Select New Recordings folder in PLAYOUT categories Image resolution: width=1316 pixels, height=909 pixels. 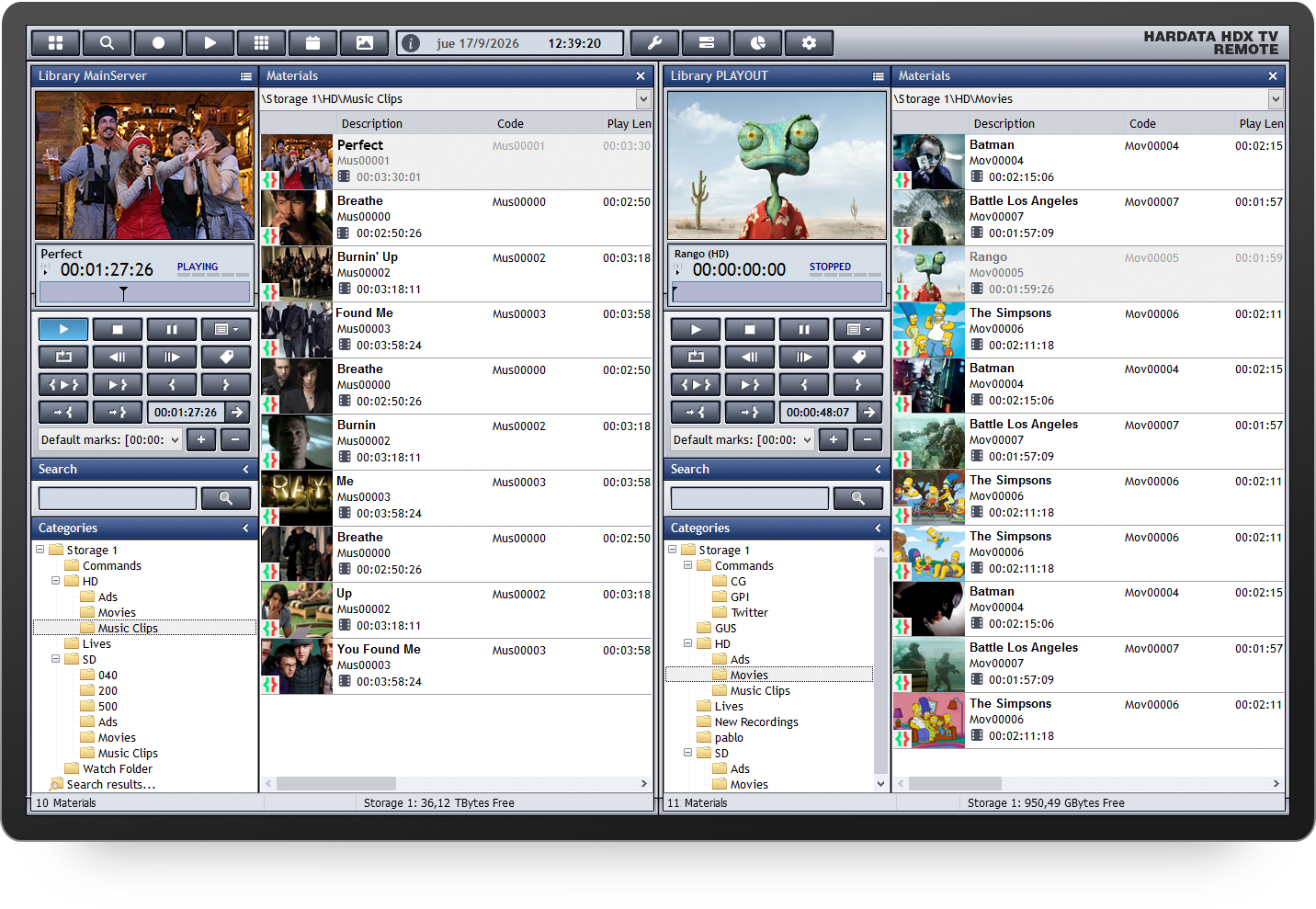click(x=755, y=722)
